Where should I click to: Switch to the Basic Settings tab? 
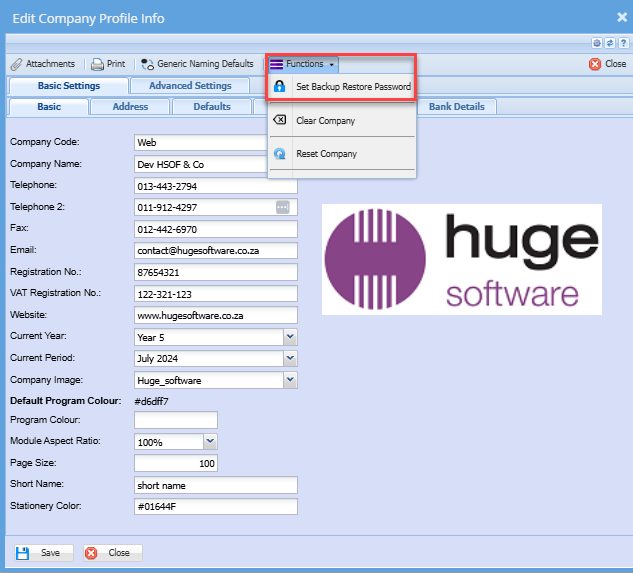(69, 86)
